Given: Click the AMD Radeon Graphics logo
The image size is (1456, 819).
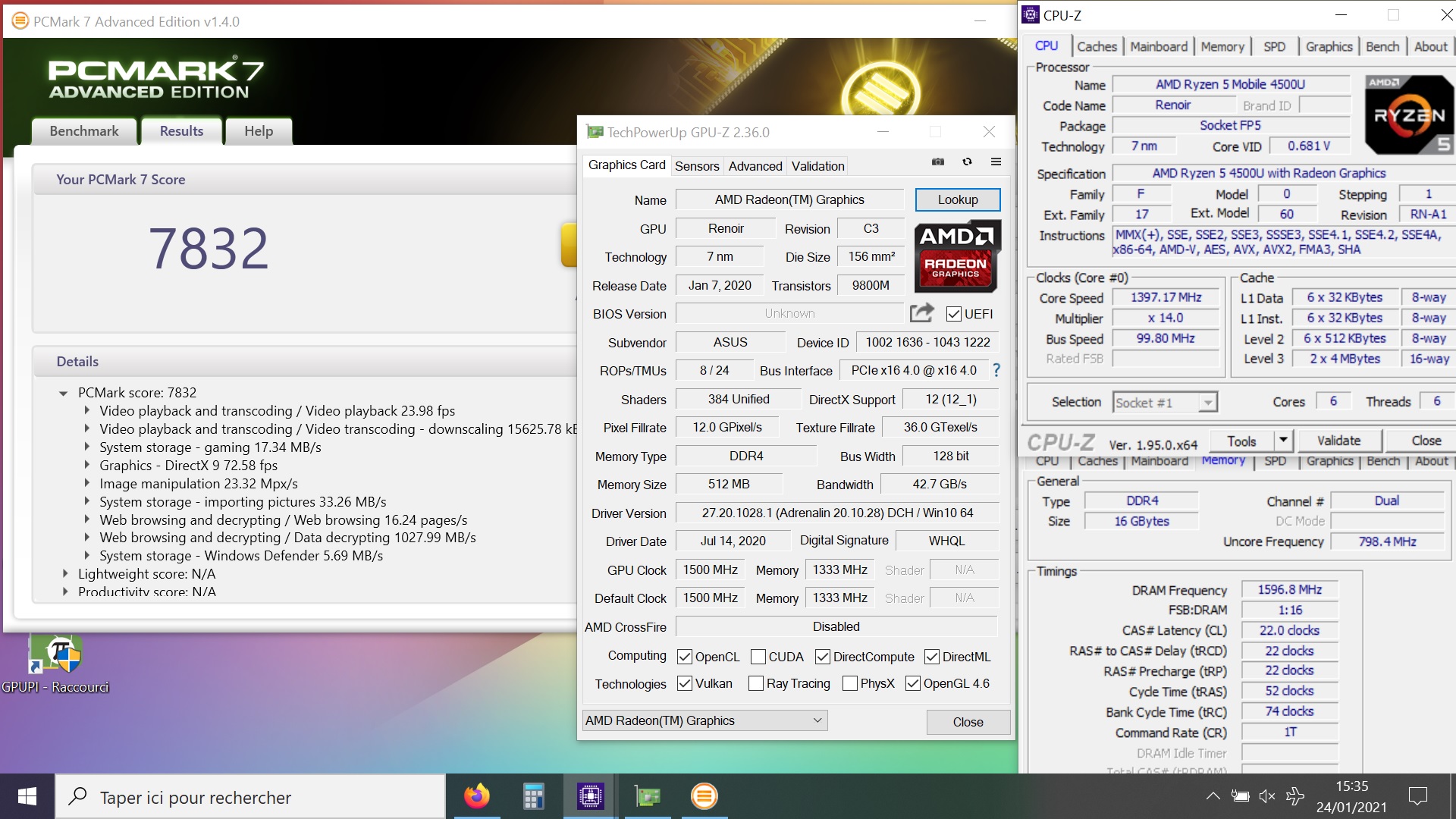Looking at the screenshot, I should coord(957,256).
